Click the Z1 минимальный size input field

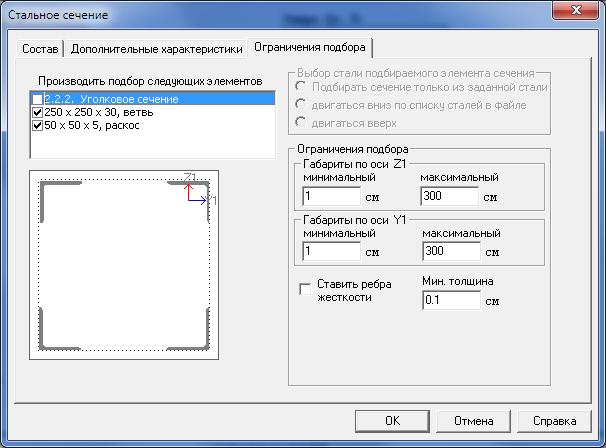click(x=331, y=196)
